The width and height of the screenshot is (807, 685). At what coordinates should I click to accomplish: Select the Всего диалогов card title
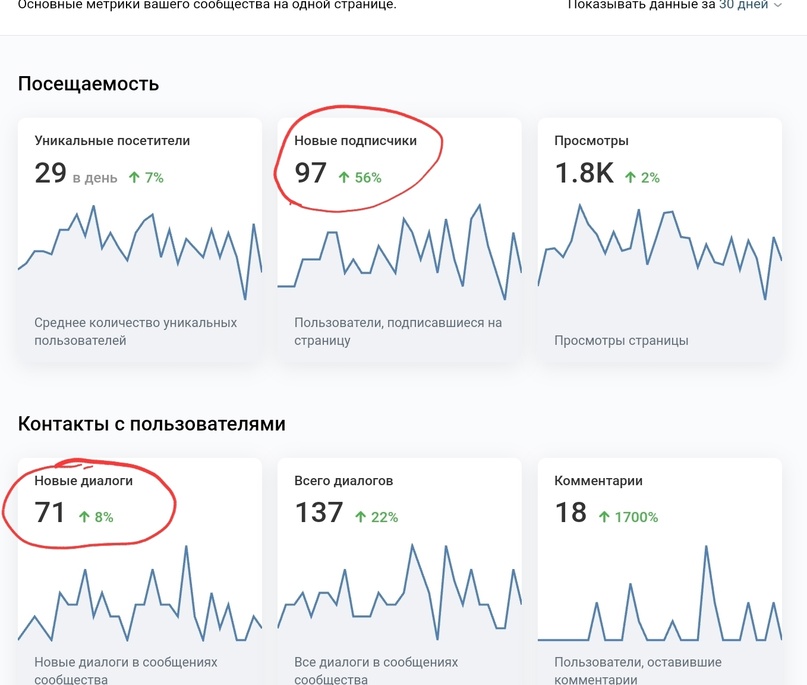[343, 481]
